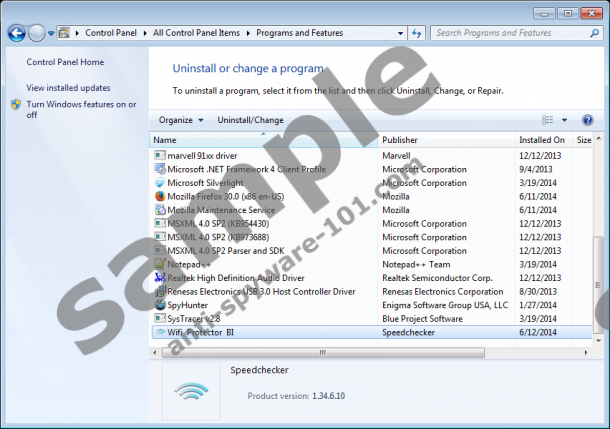Sort list by Publisher column header
This screenshot has height=429, width=610.
pos(400,140)
